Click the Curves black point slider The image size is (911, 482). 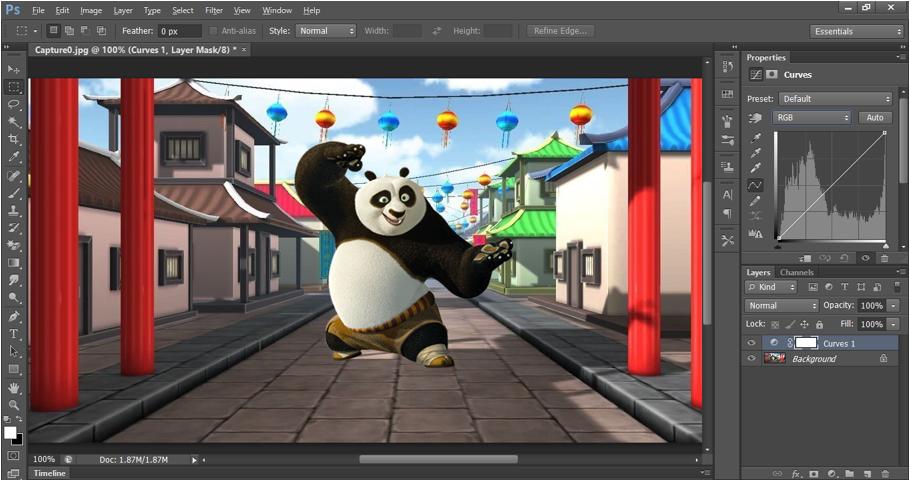(779, 246)
